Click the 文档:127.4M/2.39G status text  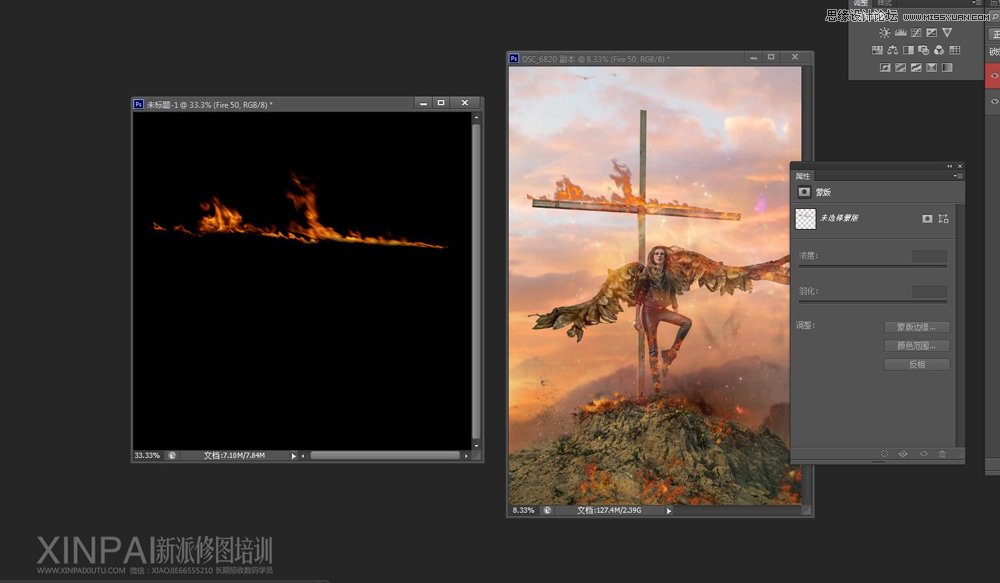(x=609, y=510)
